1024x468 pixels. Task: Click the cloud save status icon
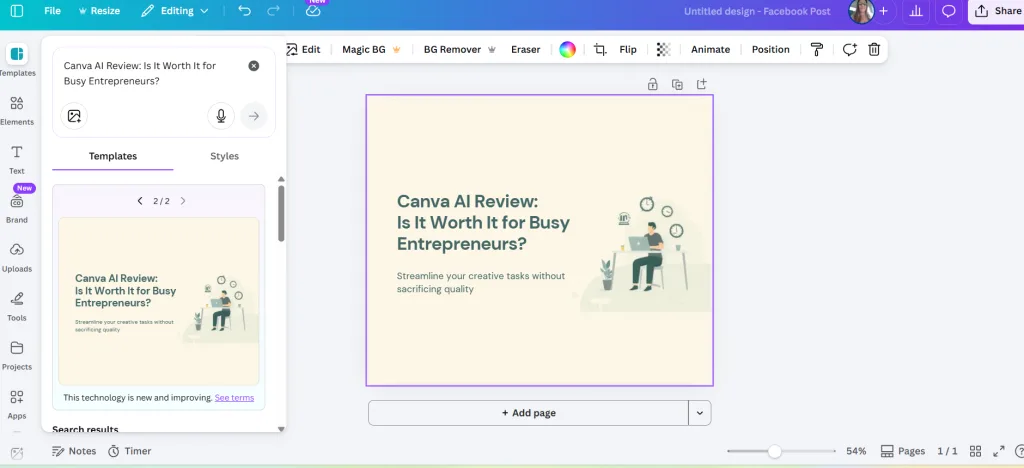pyautogui.click(x=313, y=11)
